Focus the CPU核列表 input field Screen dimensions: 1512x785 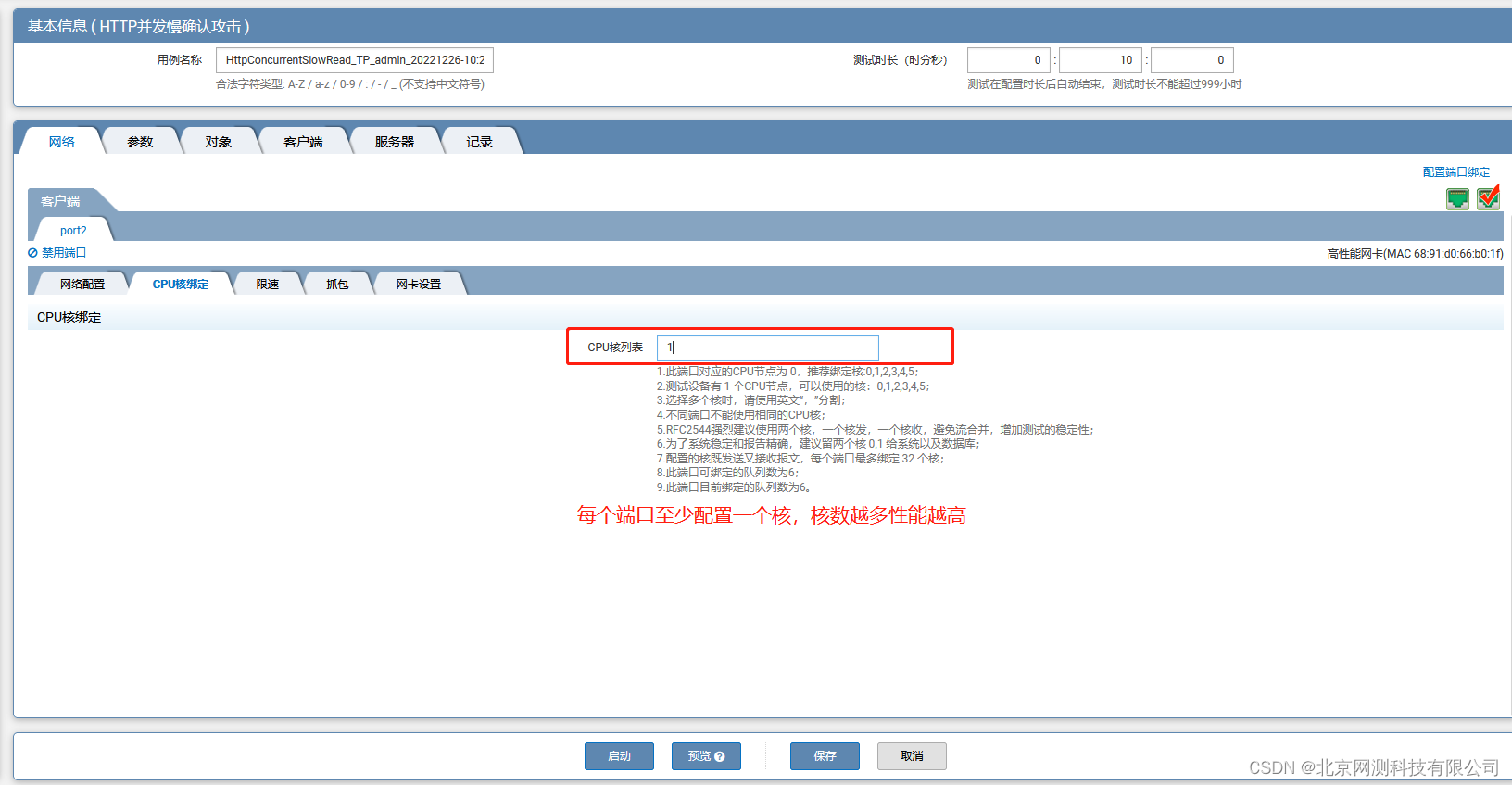click(768, 348)
